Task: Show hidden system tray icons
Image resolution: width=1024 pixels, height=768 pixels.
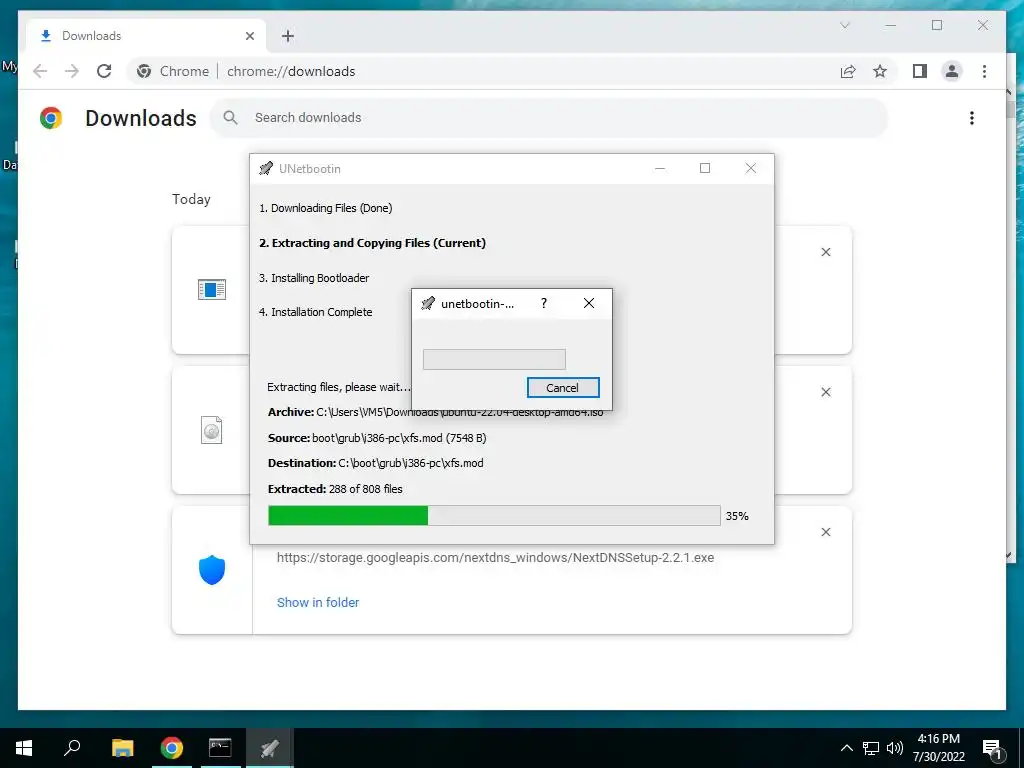Action: [x=846, y=748]
